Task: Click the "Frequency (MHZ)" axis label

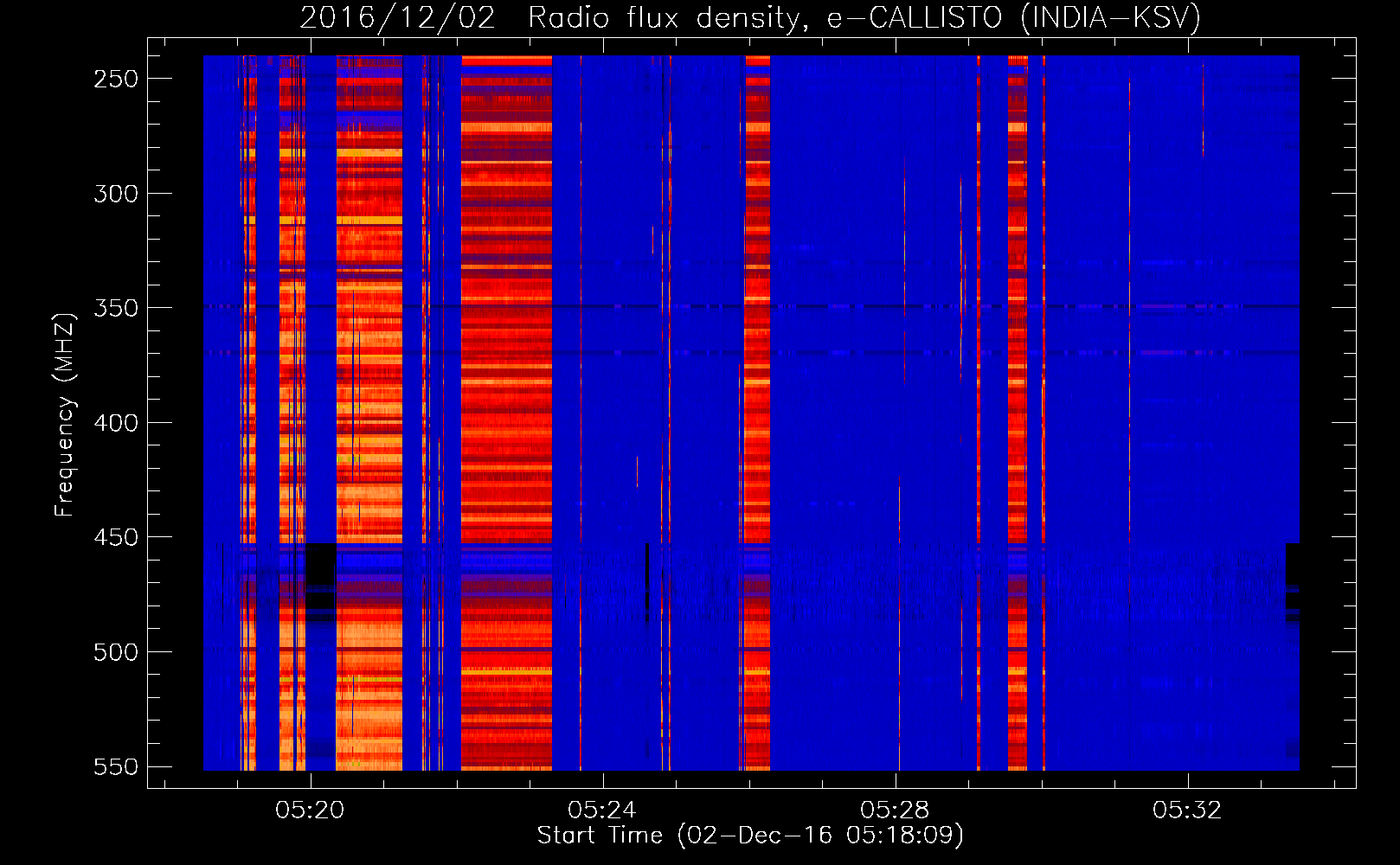Action: [x=65, y=415]
